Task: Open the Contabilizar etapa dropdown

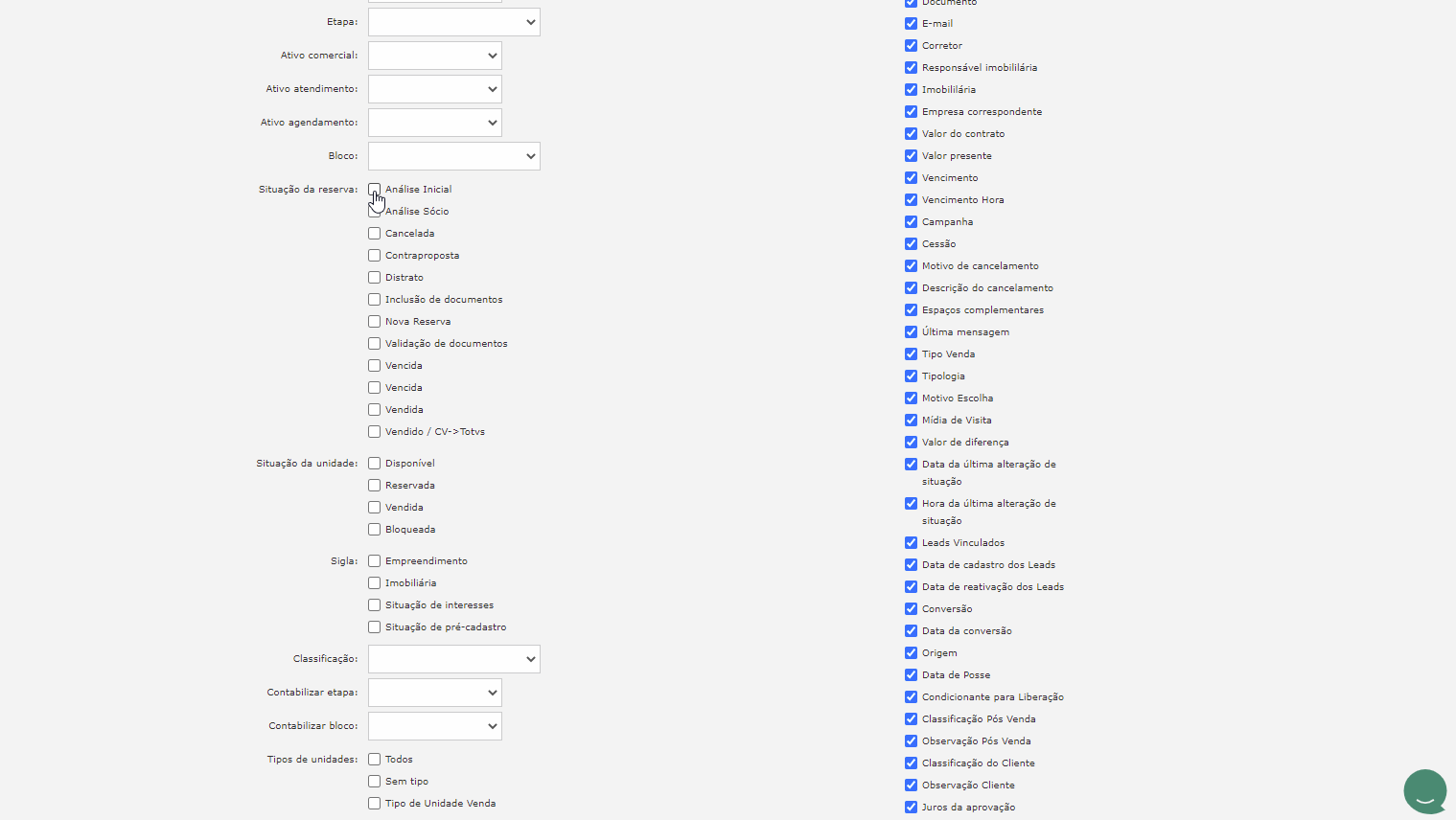Action: click(x=435, y=693)
